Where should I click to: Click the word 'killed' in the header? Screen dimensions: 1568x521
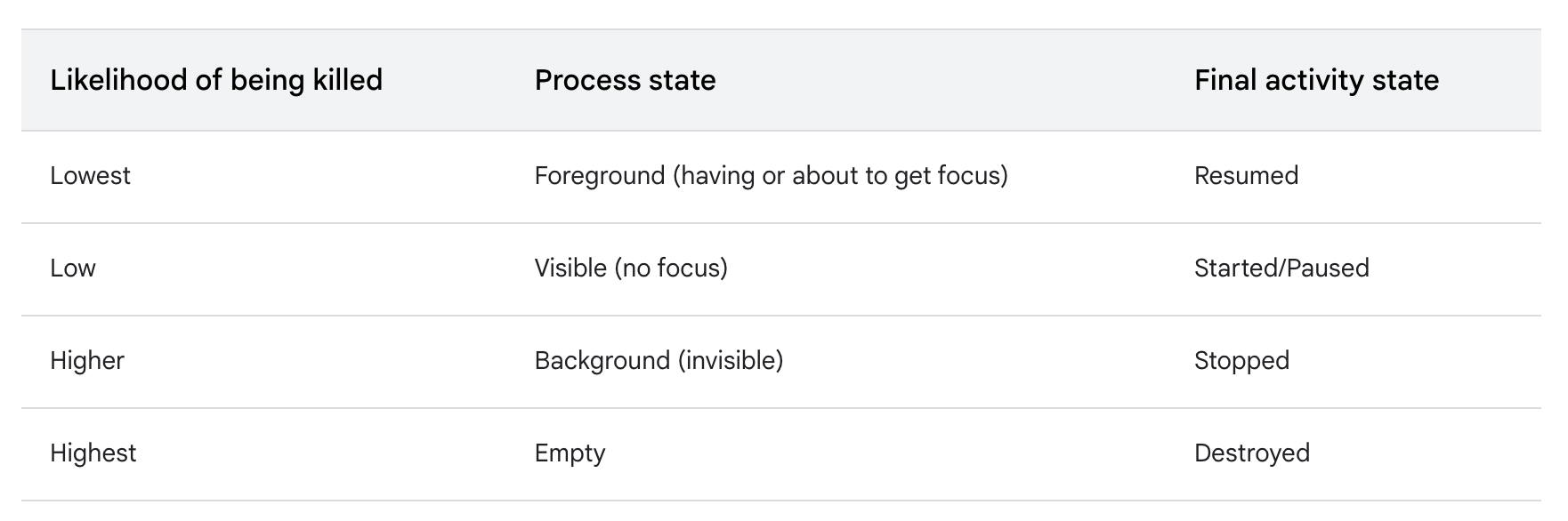347,80
